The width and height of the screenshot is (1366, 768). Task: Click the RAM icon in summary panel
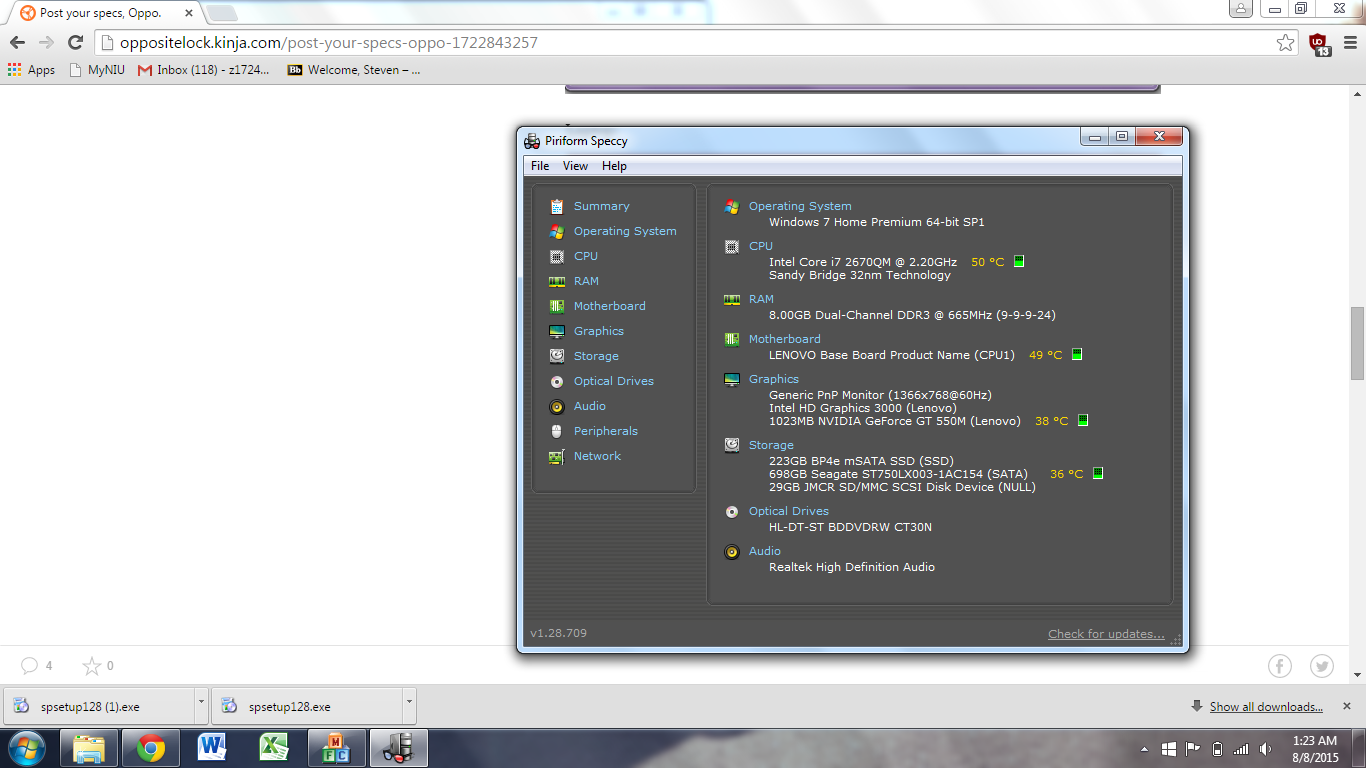(x=732, y=299)
